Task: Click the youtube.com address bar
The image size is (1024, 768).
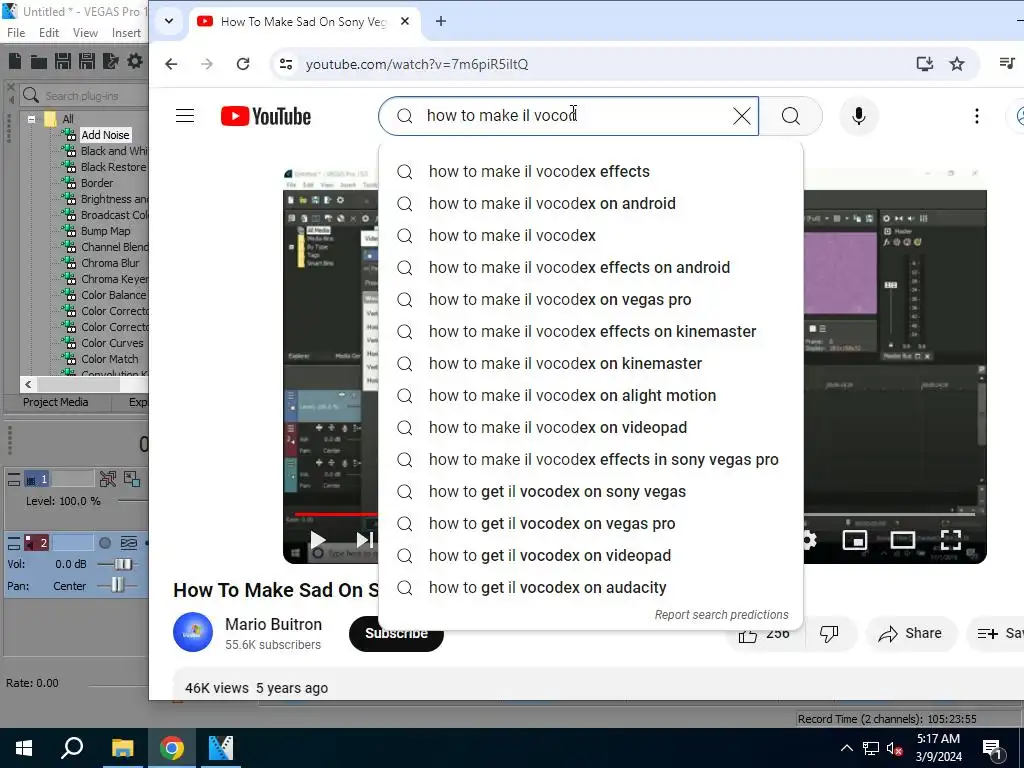Action: (x=417, y=64)
